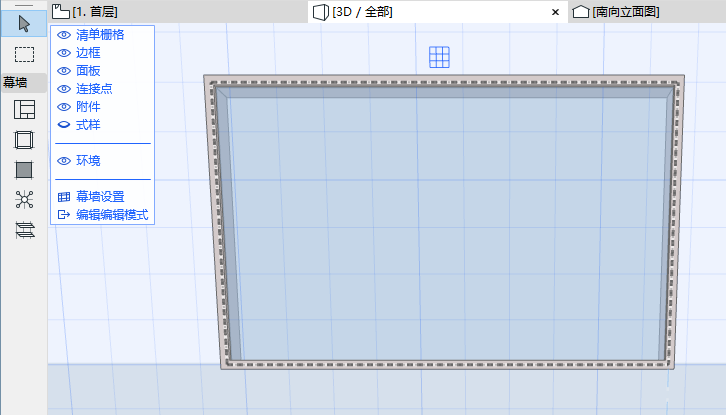Click the 附件 label
This screenshot has height=415, width=726.
pyautogui.click(x=88, y=107)
